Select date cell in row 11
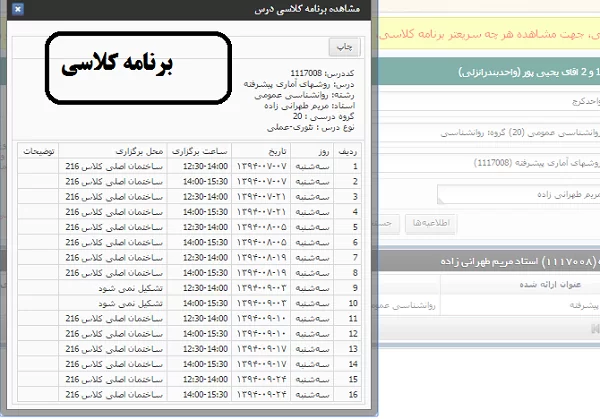This screenshot has width=600, height=419. [261, 318]
